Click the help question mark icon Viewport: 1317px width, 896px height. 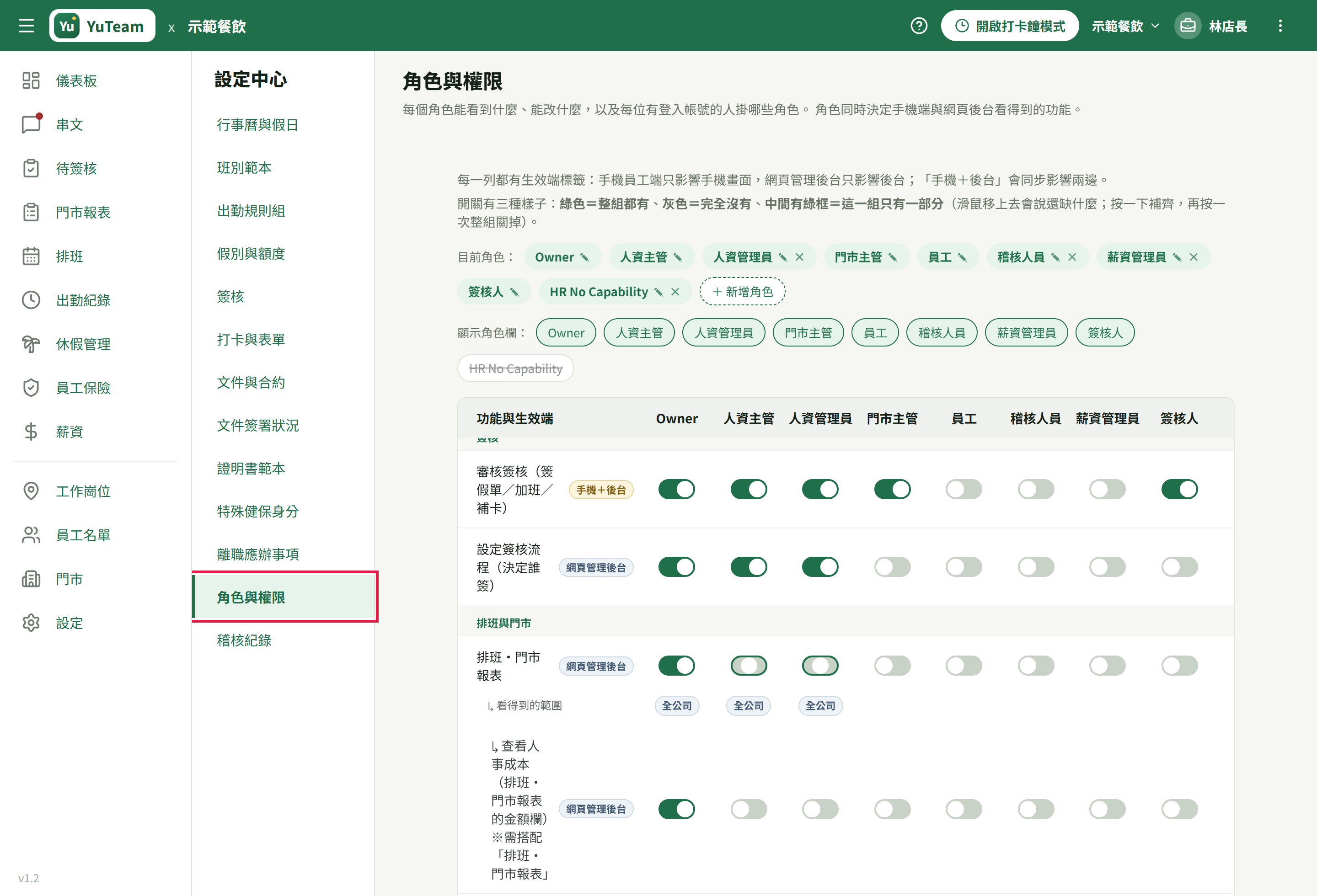919,26
